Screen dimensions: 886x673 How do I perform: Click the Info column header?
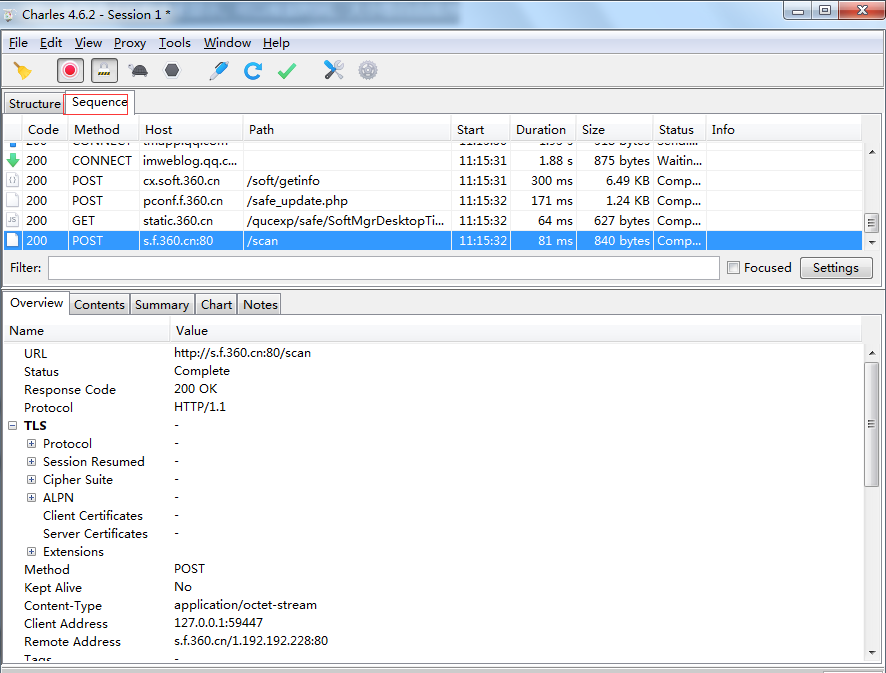click(784, 129)
